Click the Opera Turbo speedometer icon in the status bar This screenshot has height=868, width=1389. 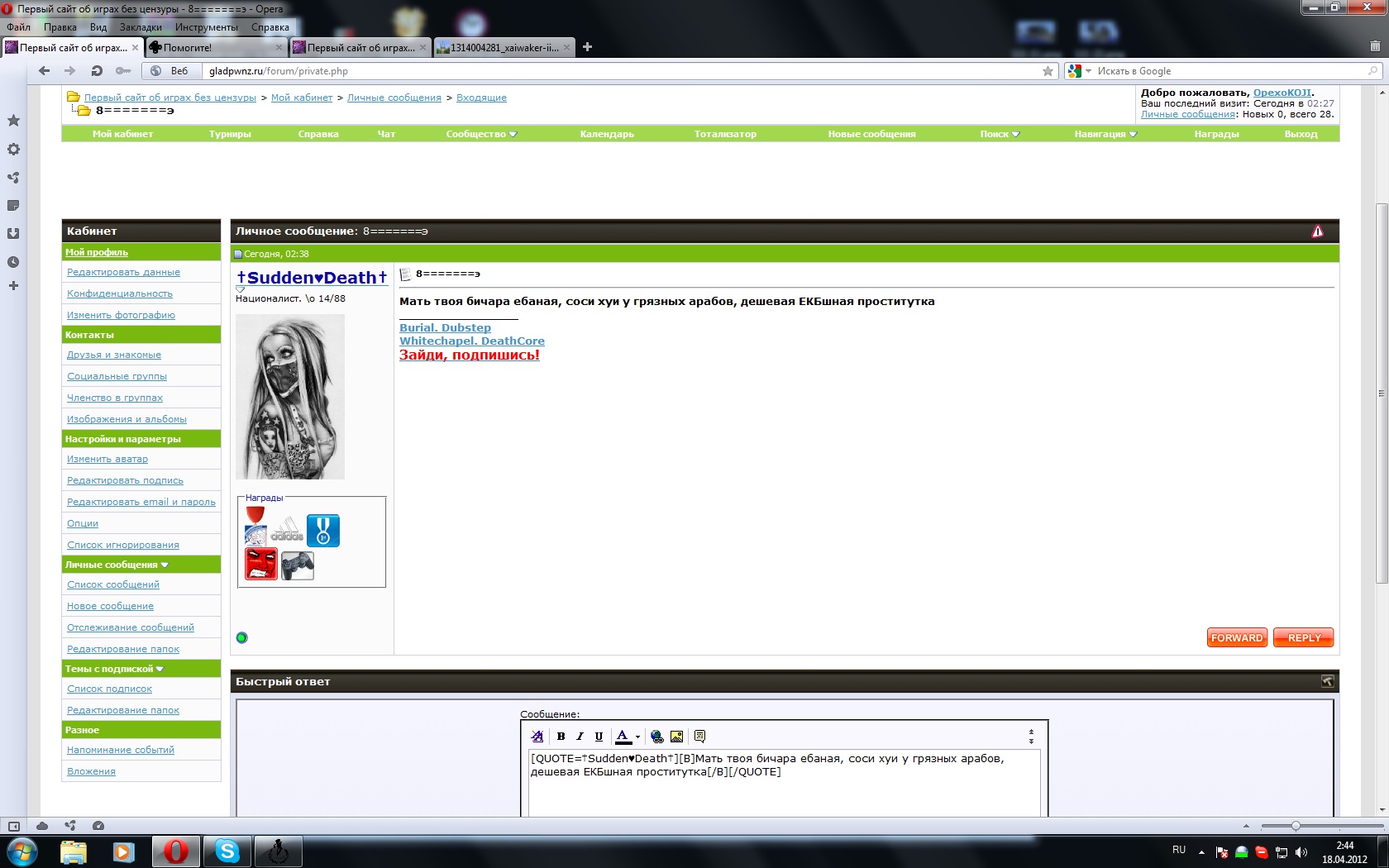coord(98,826)
